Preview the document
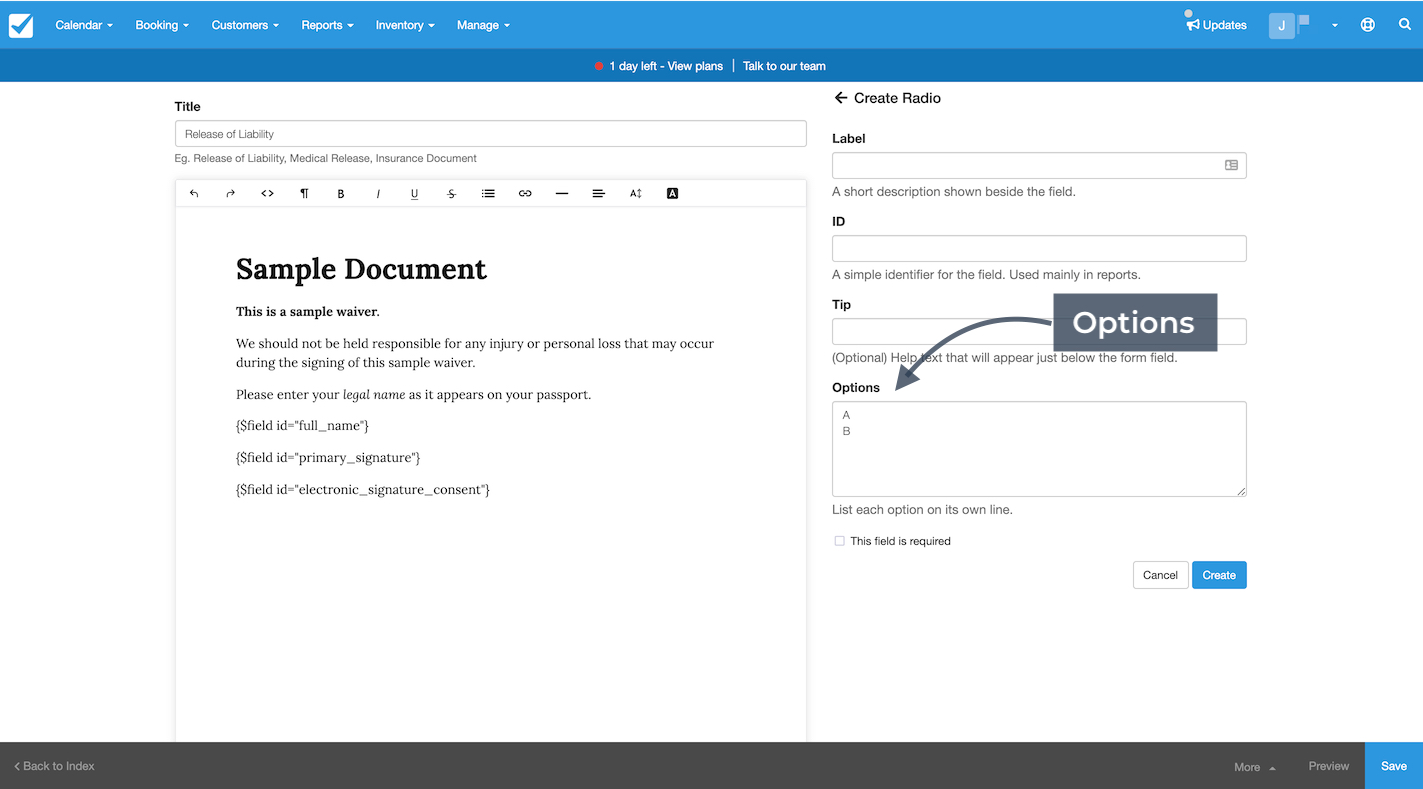The width and height of the screenshot is (1423, 789). tap(1328, 766)
